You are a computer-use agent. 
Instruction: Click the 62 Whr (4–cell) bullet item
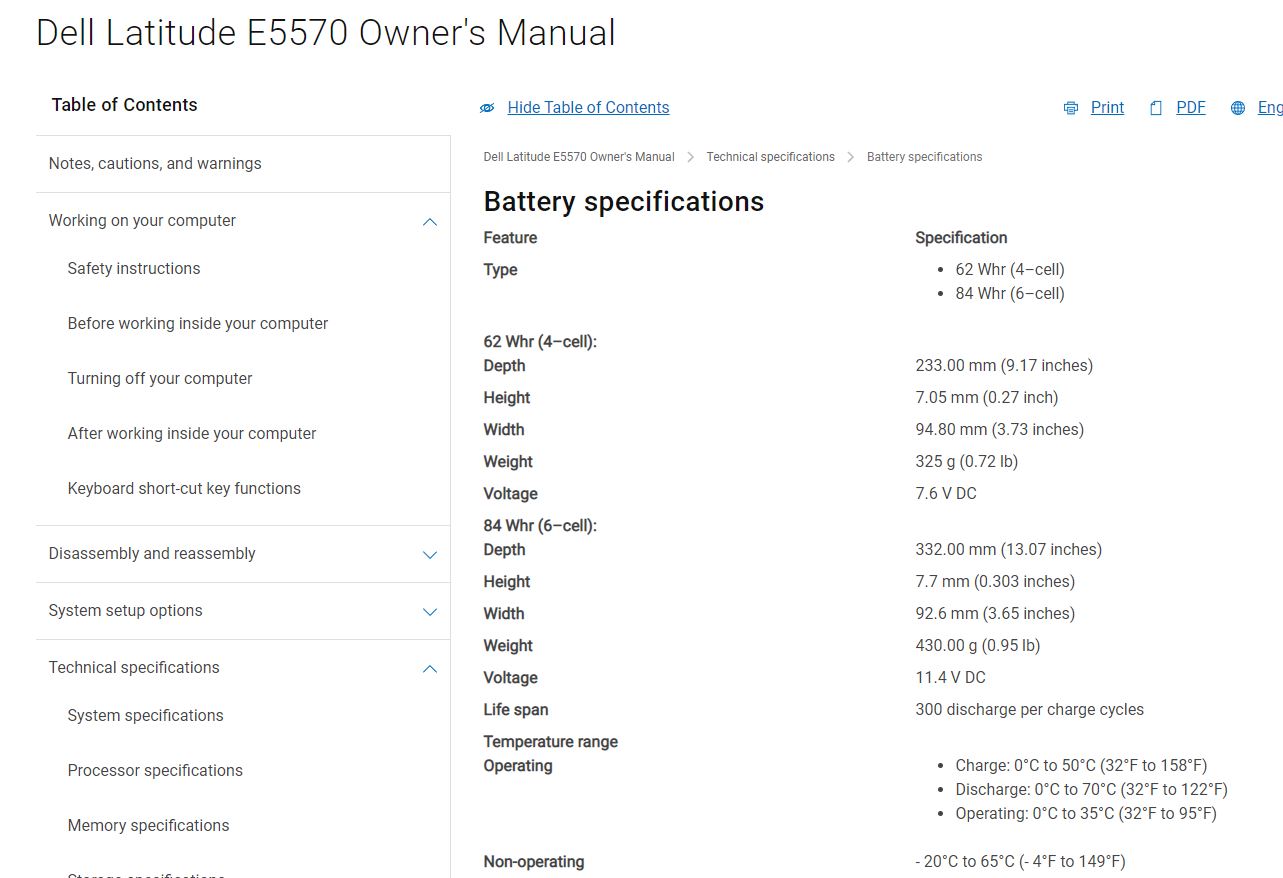point(1010,270)
